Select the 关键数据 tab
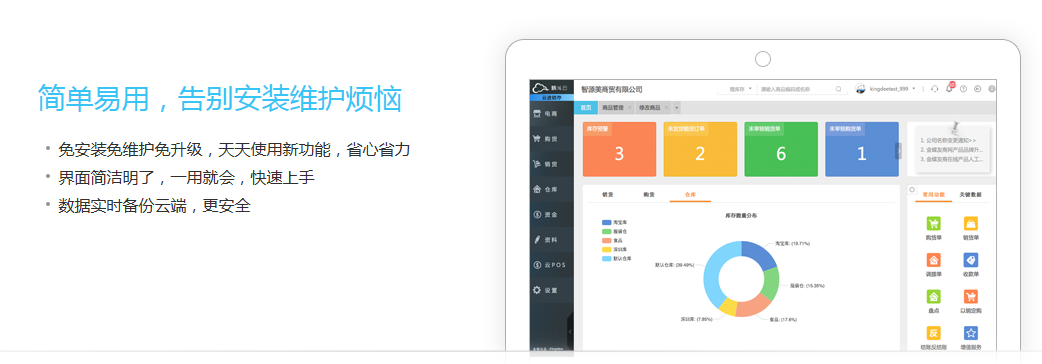1042x364 pixels. (970, 195)
